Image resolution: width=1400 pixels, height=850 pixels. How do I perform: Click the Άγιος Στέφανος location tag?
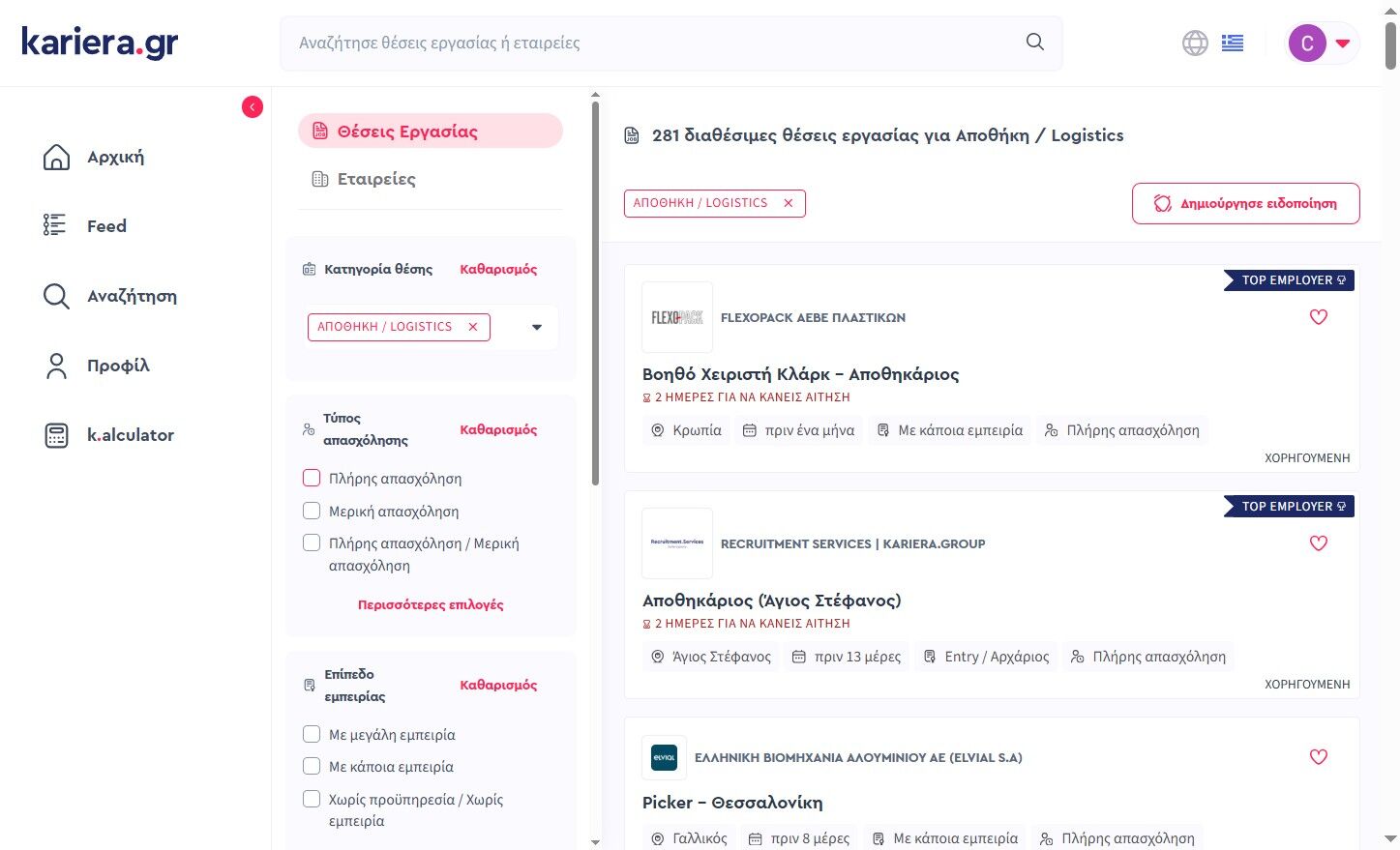point(711,657)
